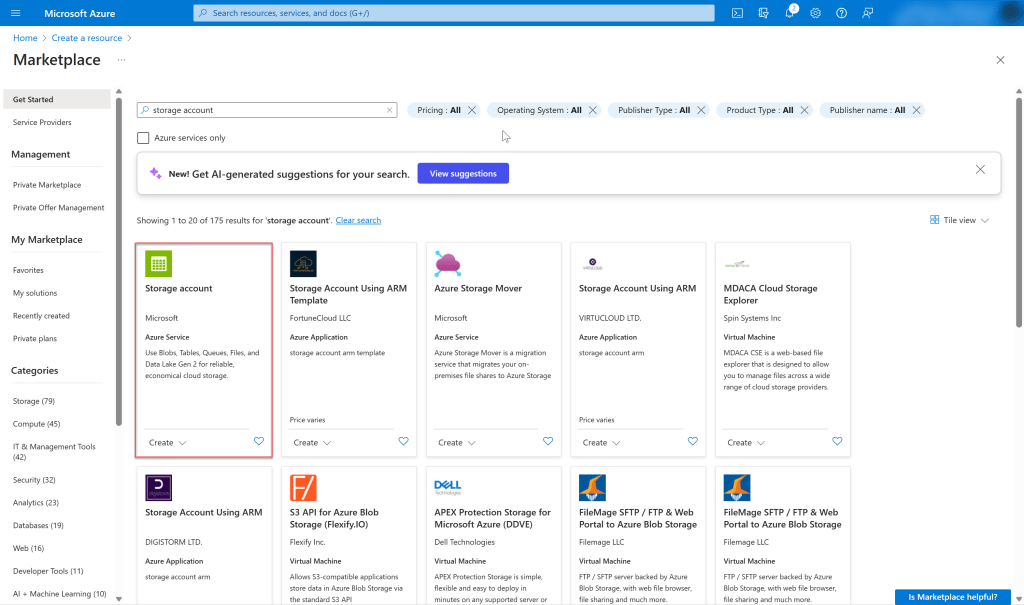
Task: Select Service Providers in the left menu
Action: pyautogui.click(x=42, y=122)
